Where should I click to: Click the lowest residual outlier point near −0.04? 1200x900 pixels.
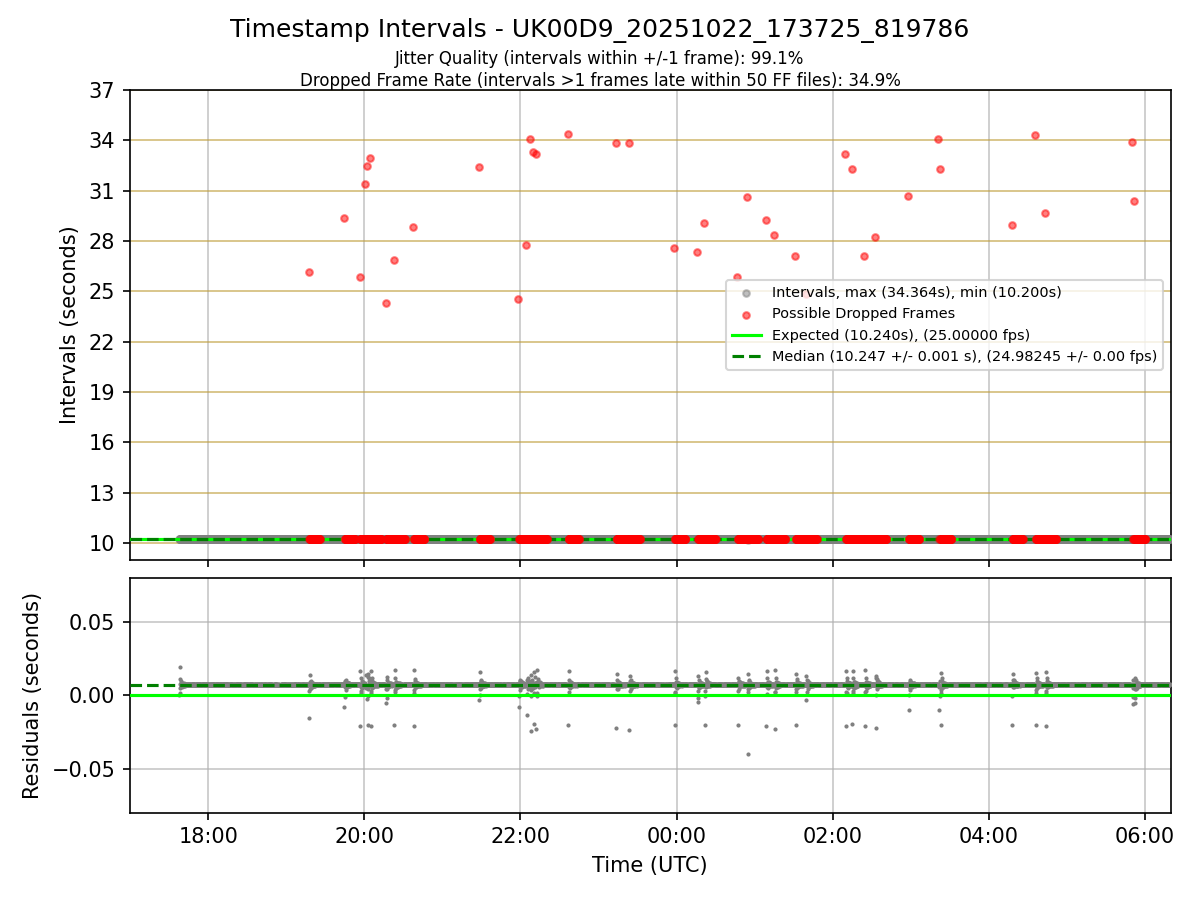747,754
